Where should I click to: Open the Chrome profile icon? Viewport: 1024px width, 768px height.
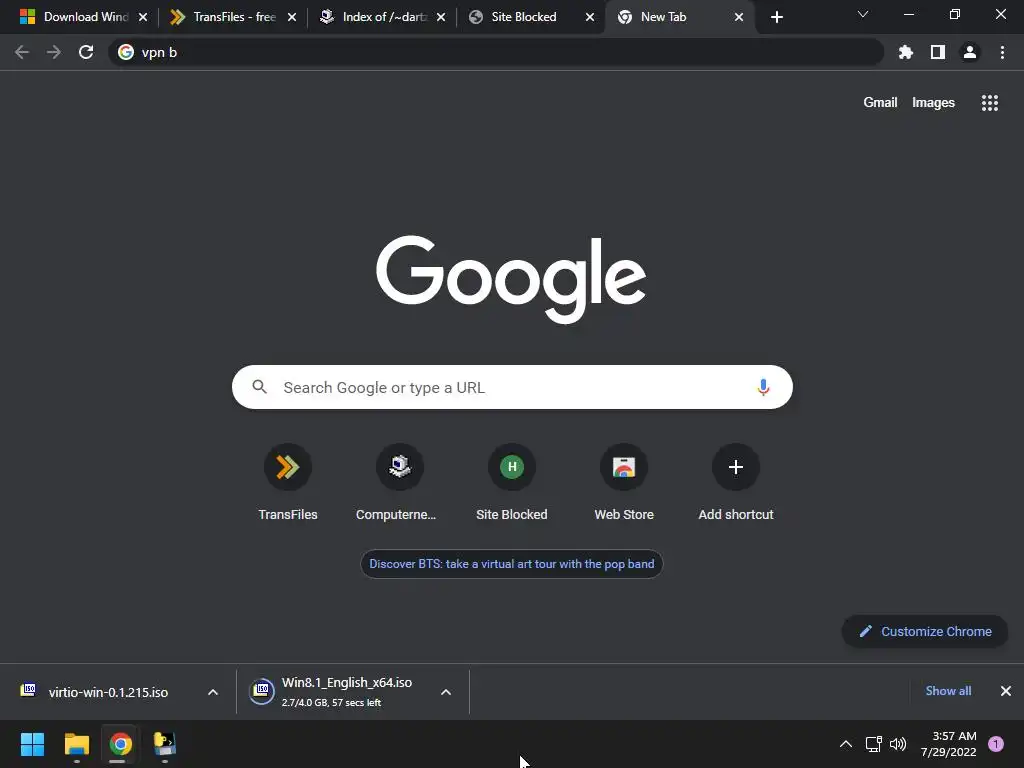(970, 52)
